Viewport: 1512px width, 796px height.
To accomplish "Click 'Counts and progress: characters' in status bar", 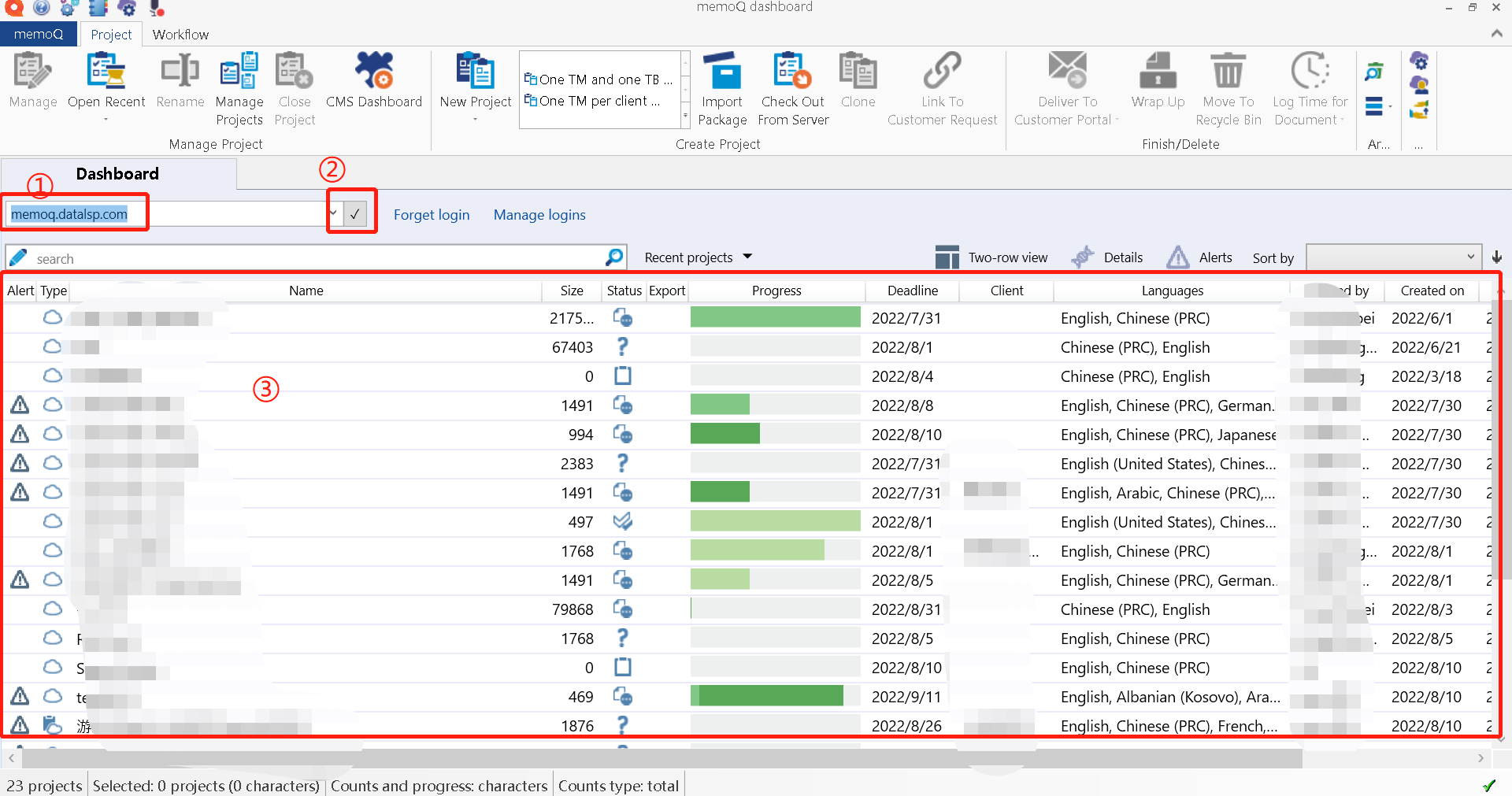I will click(439, 785).
